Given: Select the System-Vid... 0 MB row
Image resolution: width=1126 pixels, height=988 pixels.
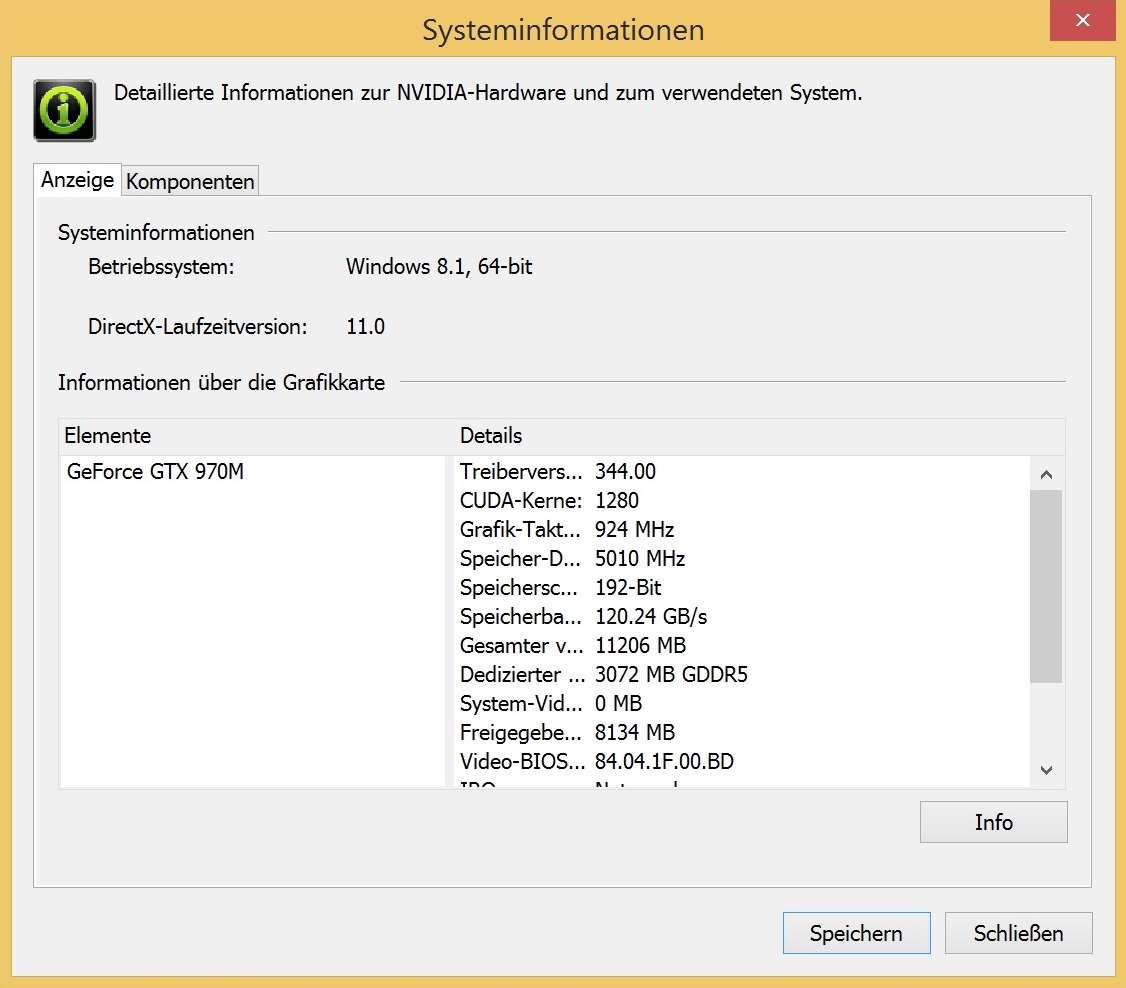Looking at the screenshot, I should pyautogui.click(x=743, y=704).
